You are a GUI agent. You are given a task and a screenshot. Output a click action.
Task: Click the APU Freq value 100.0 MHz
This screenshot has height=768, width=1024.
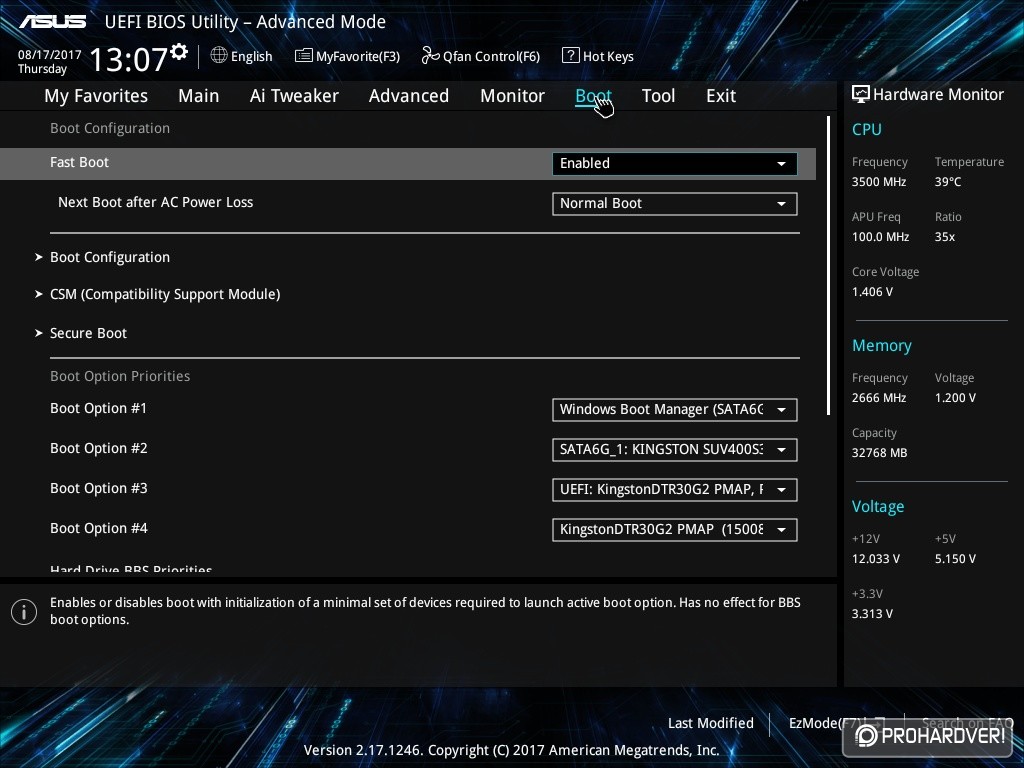point(880,237)
